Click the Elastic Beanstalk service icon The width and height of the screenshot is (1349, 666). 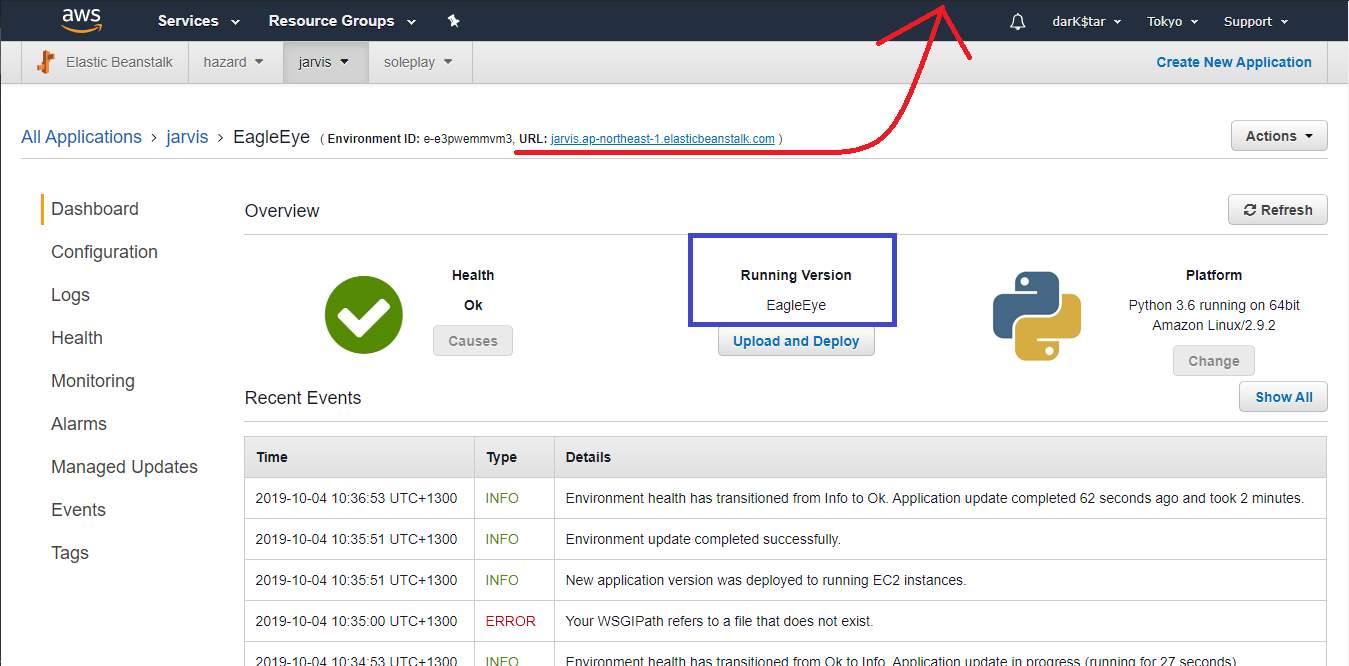click(46, 62)
